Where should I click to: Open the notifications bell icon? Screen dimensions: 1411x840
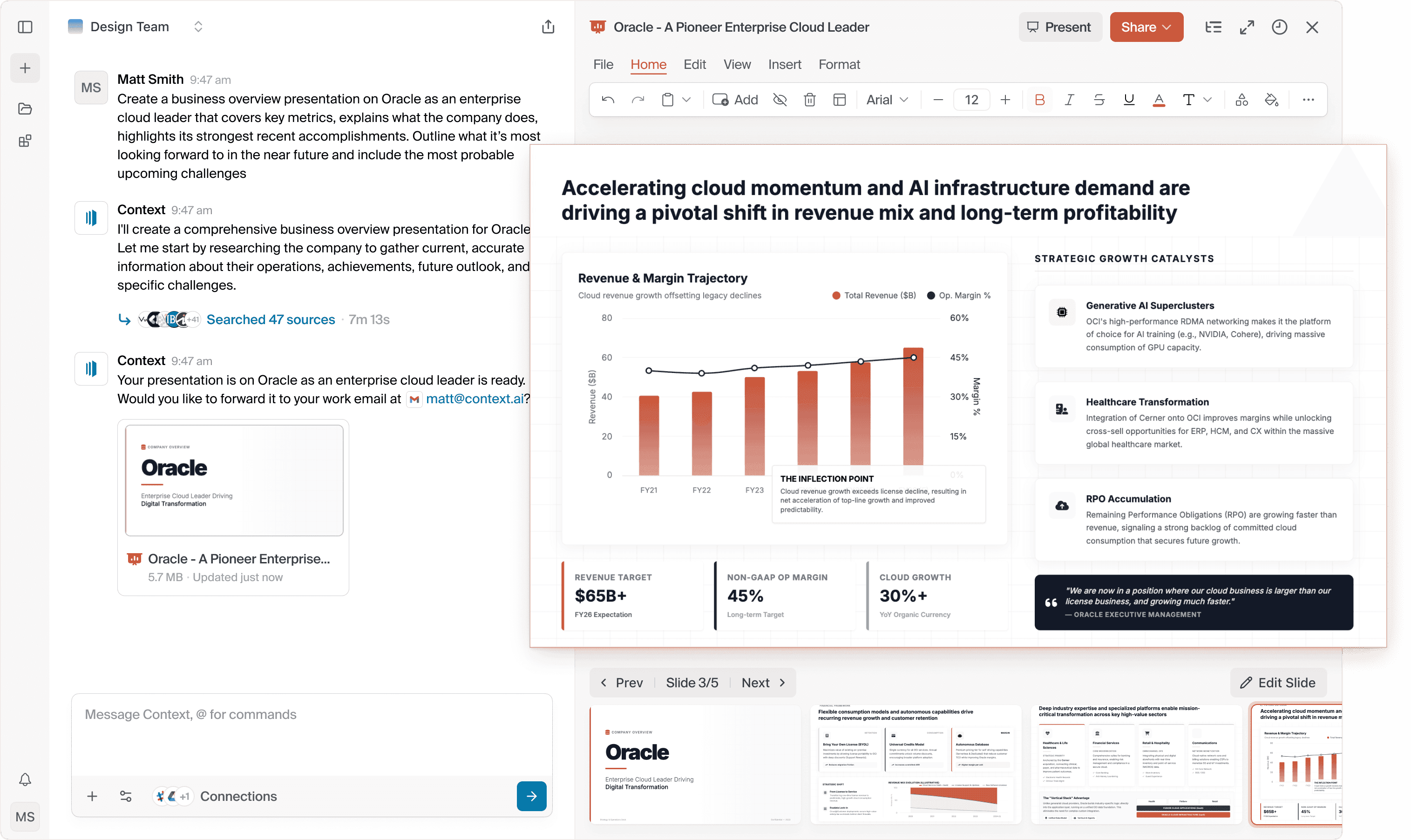(x=25, y=779)
